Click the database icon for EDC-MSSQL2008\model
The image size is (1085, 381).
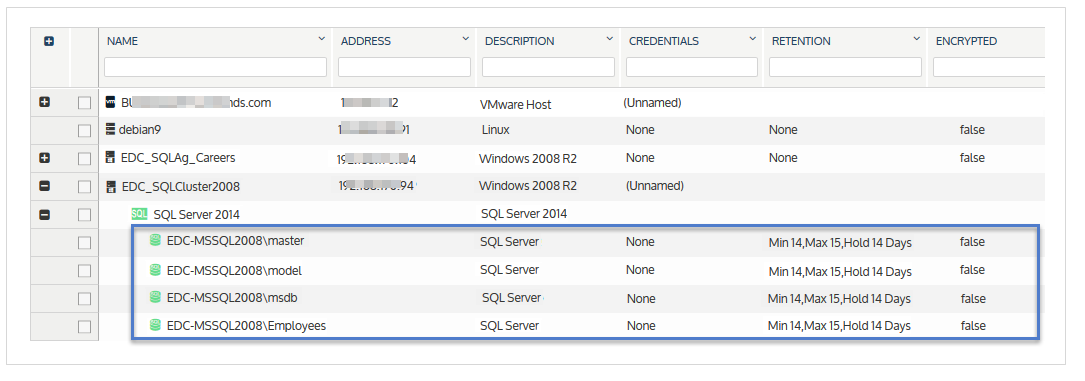click(156, 269)
